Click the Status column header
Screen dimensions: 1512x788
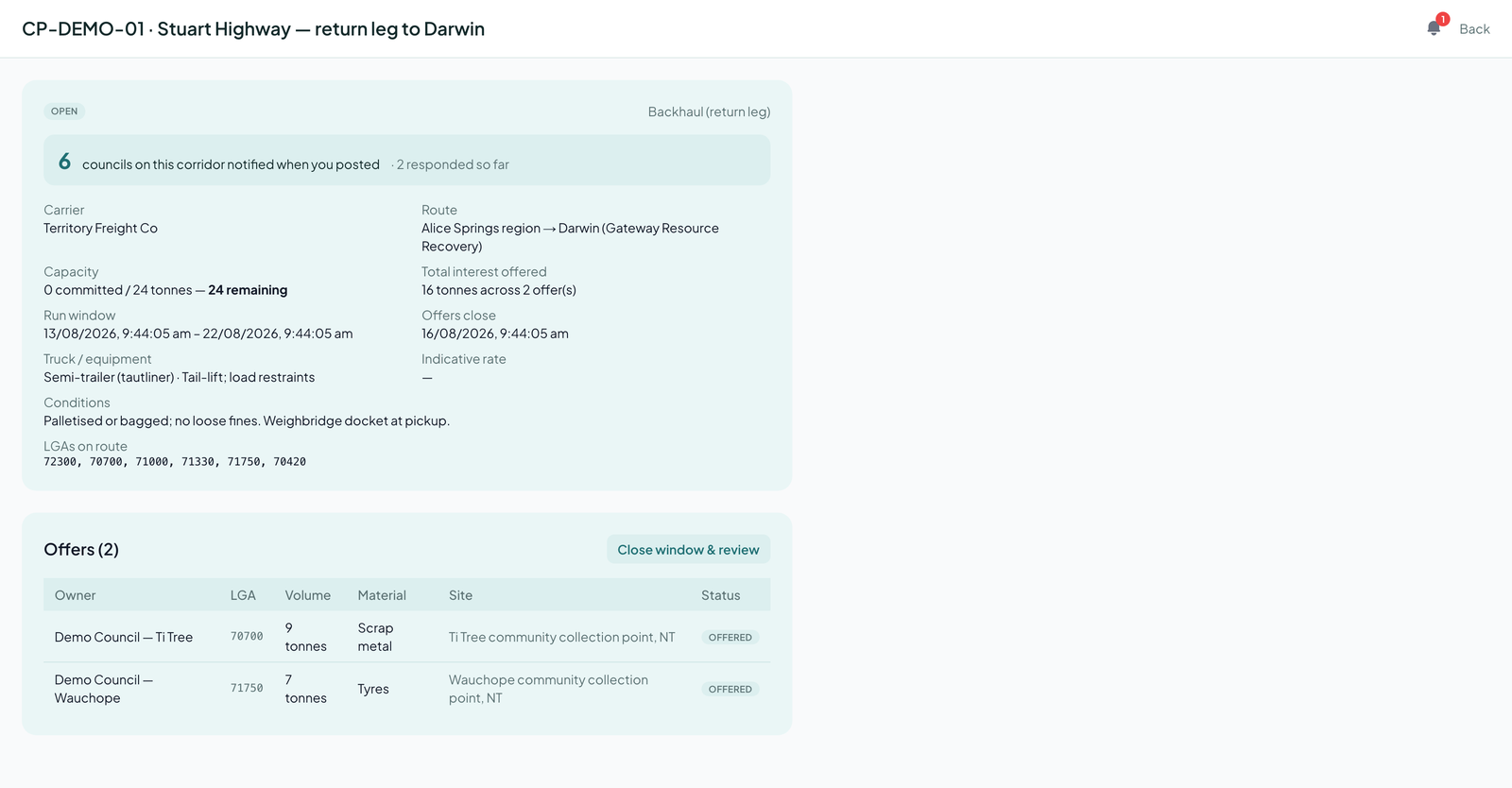point(720,595)
